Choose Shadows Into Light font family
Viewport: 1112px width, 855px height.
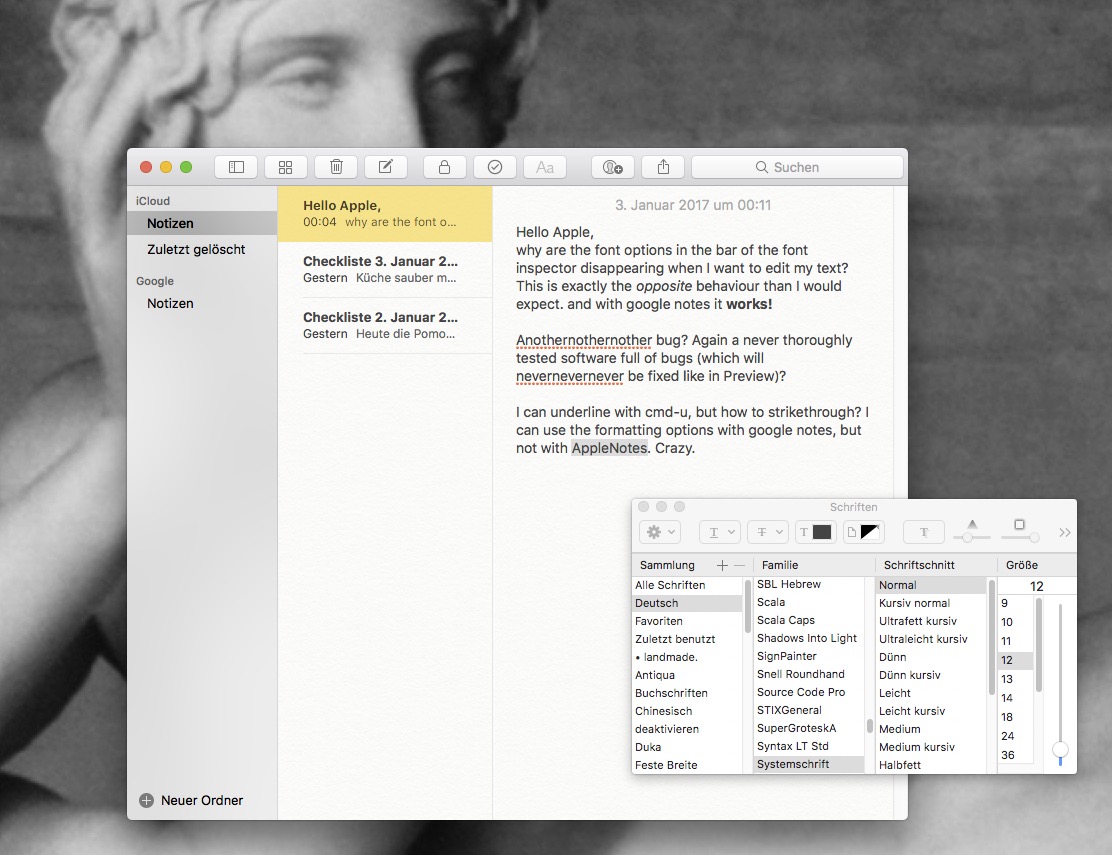(x=808, y=638)
